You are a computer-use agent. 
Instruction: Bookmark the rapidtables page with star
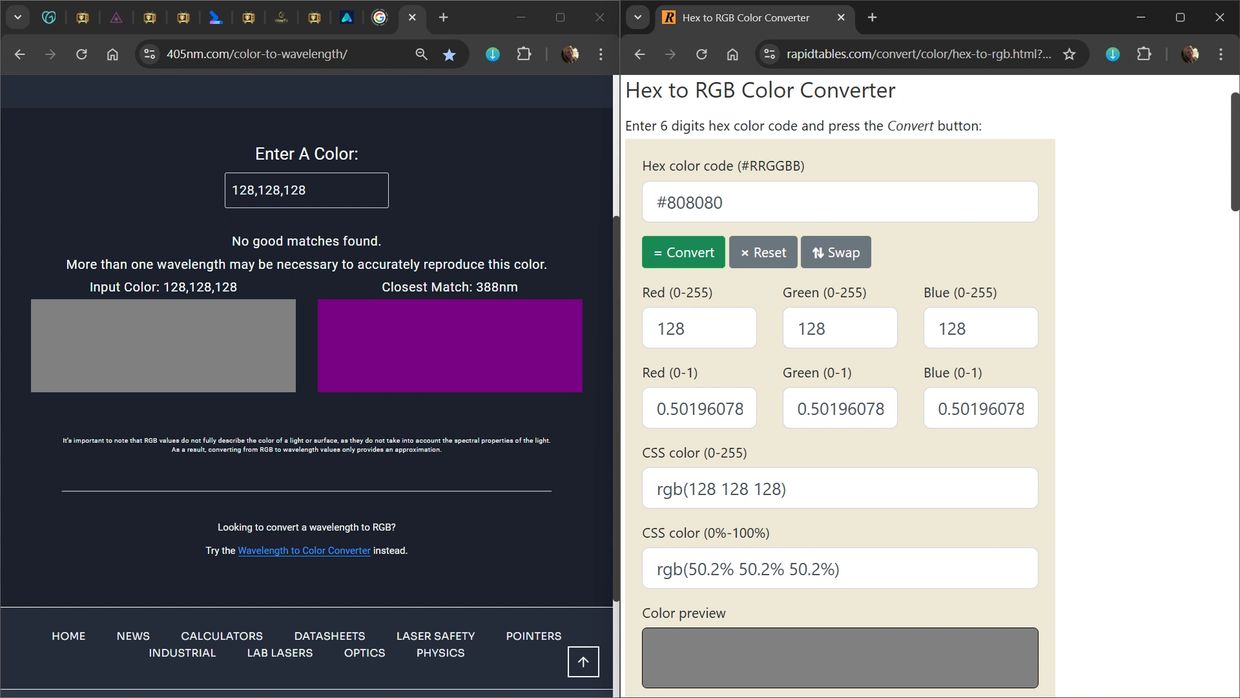coord(1069,54)
